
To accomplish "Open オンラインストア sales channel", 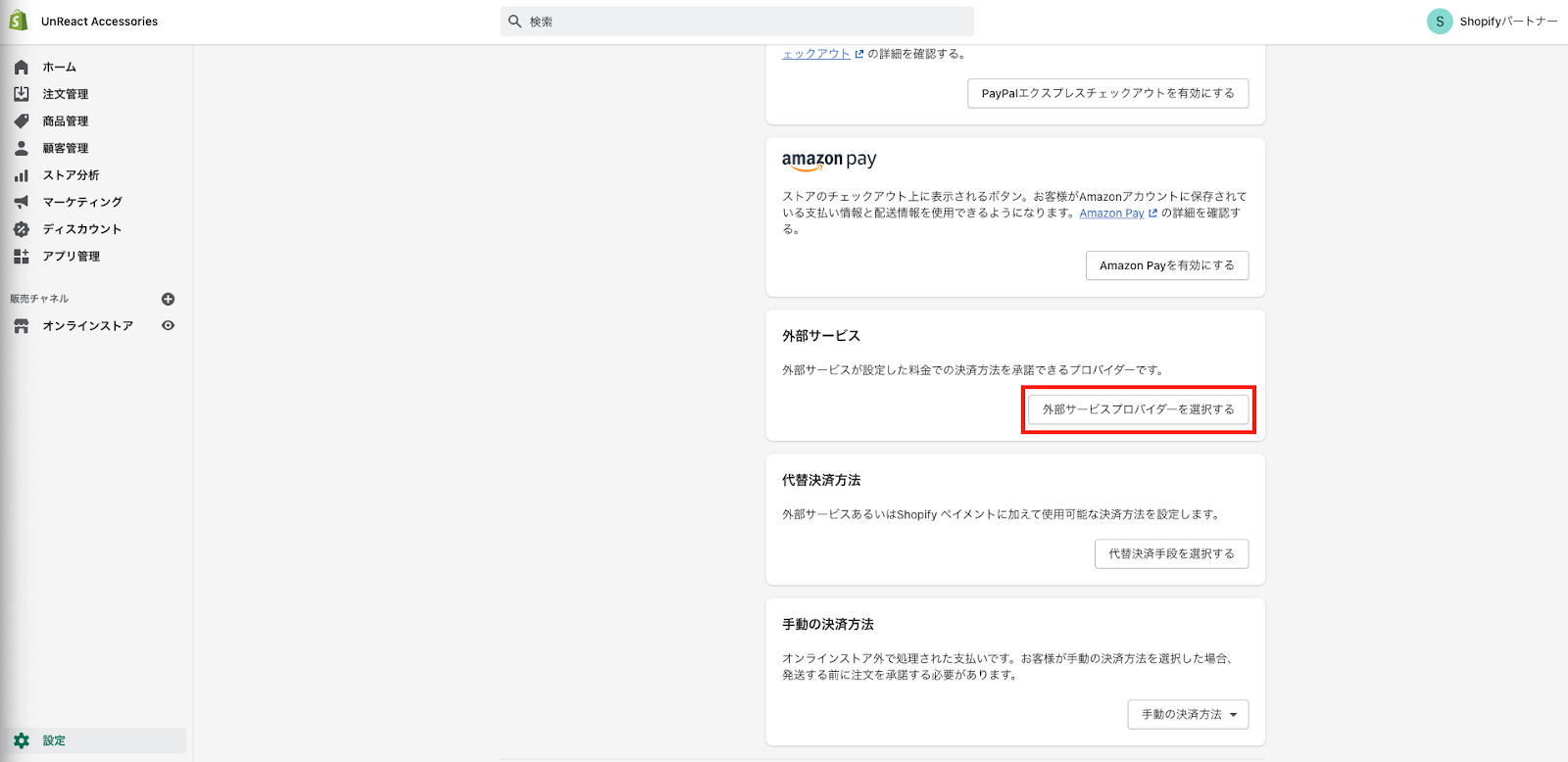I will click(x=87, y=326).
